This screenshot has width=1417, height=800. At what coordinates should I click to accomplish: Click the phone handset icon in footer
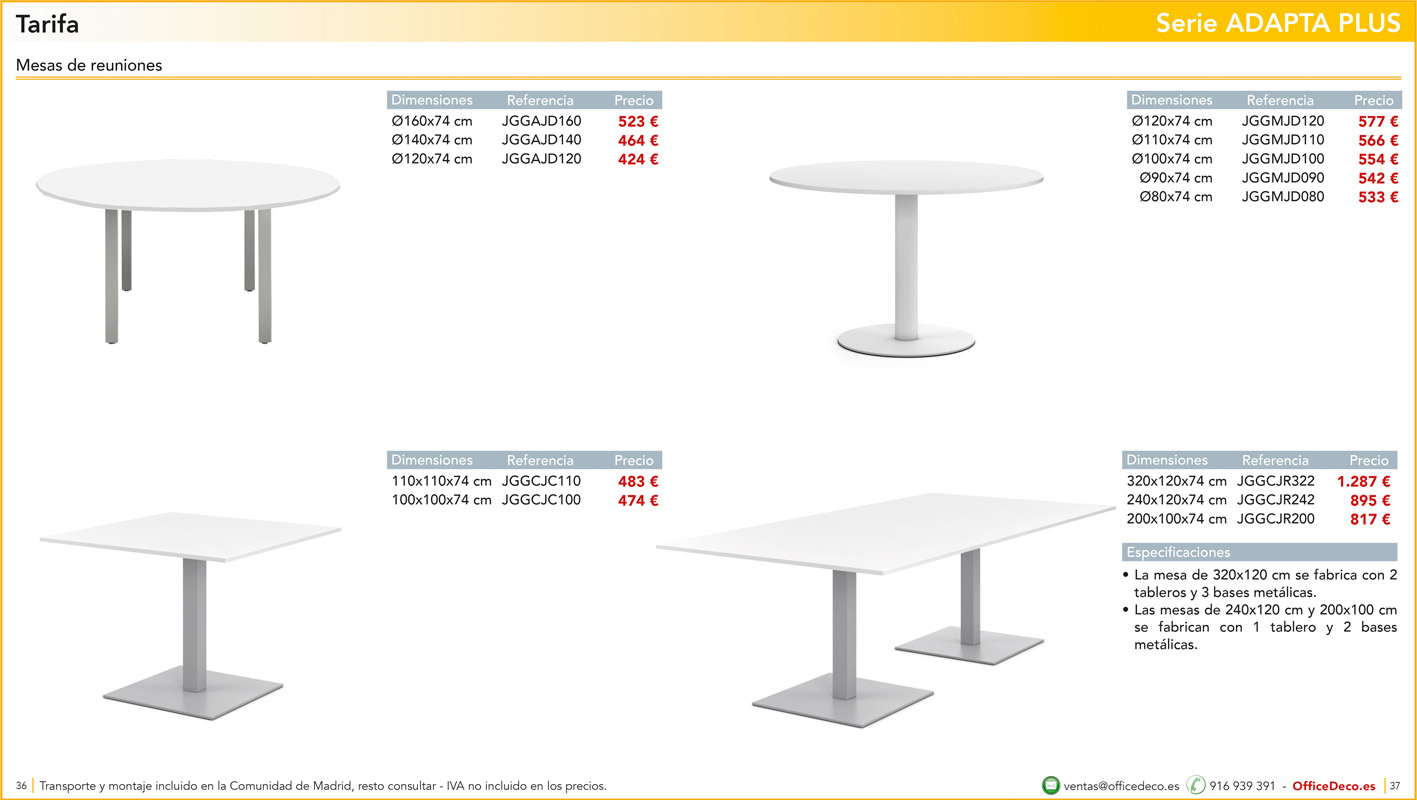1196,785
